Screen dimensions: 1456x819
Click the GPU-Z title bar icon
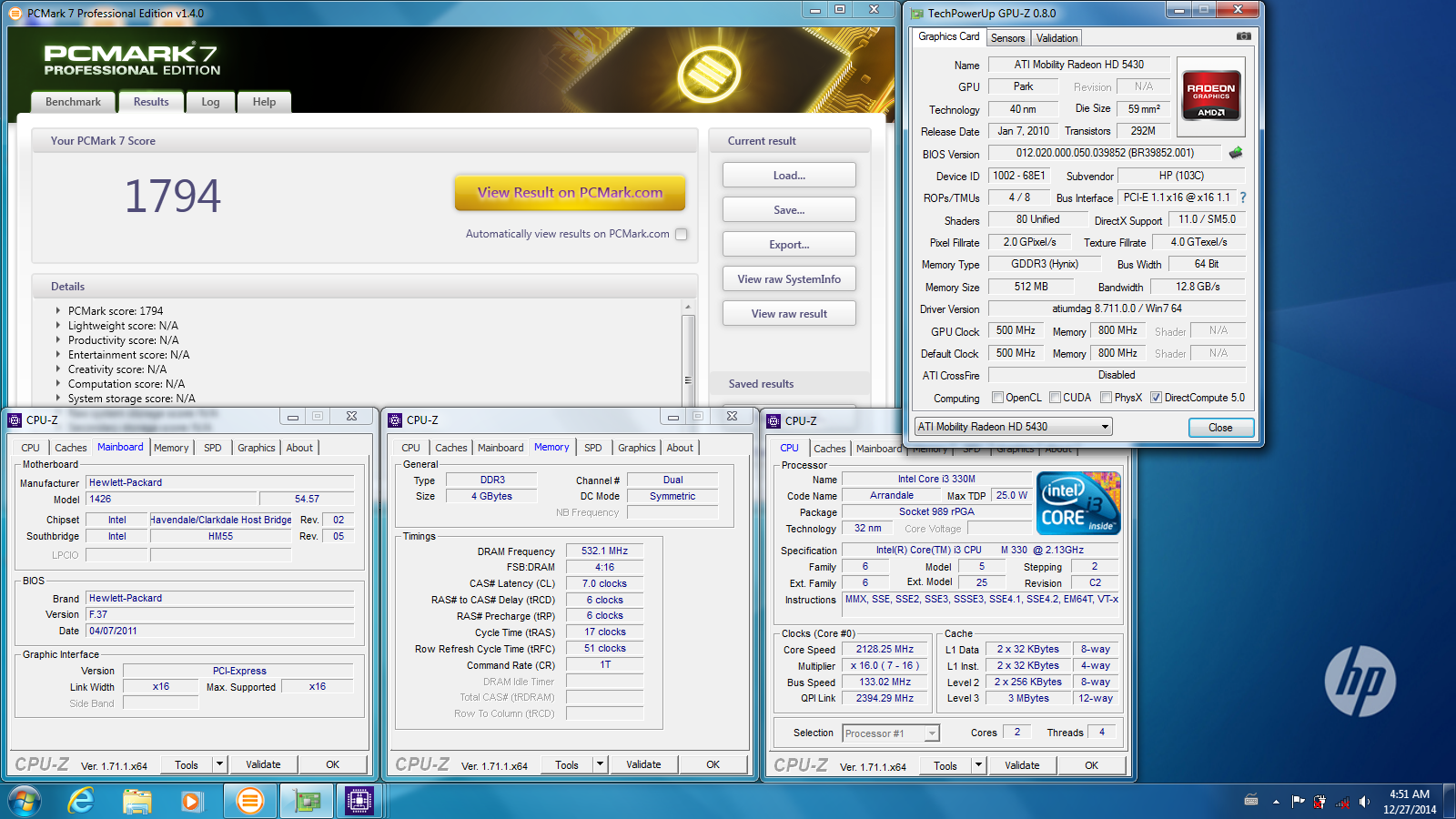(x=917, y=13)
